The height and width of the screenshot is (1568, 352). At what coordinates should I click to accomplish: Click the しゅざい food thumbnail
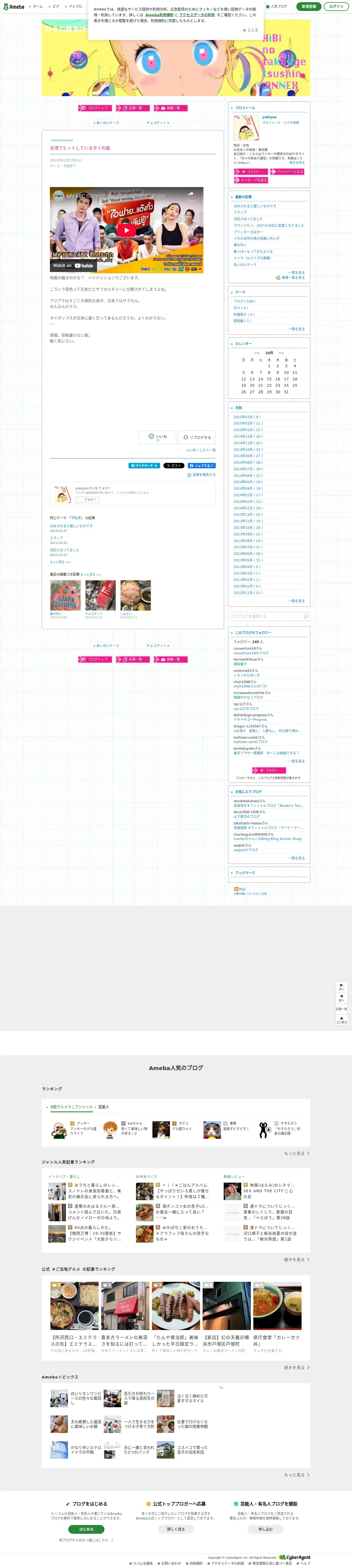135,595
